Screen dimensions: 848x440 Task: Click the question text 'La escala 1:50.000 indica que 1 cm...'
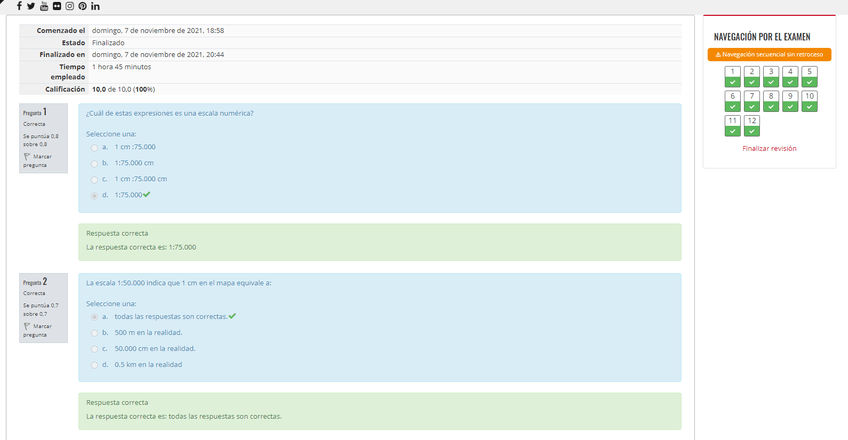(x=178, y=283)
